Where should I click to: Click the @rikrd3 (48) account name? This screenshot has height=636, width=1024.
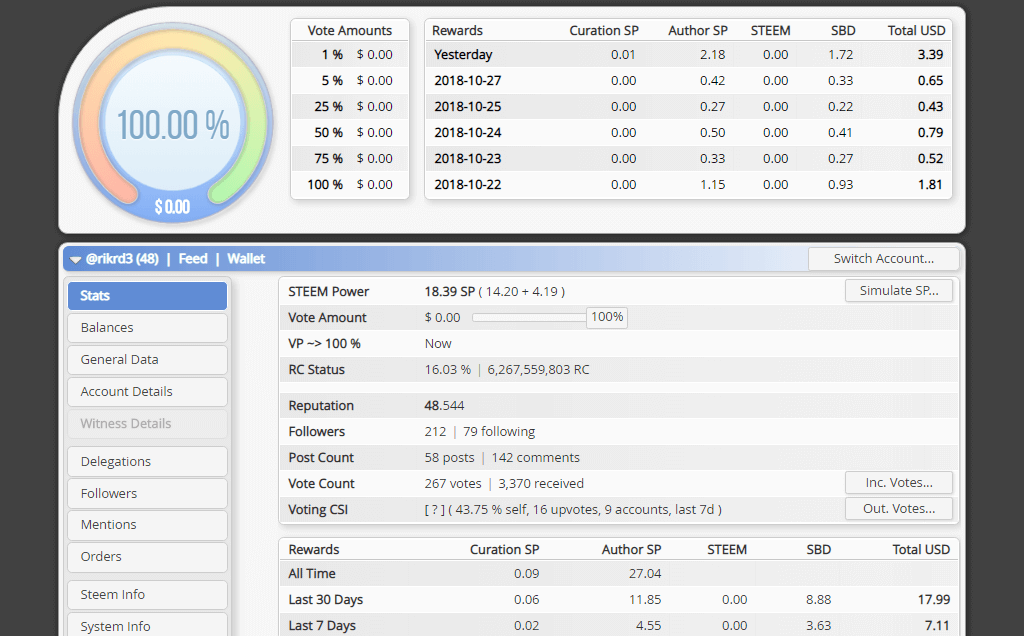click(122, 259)
